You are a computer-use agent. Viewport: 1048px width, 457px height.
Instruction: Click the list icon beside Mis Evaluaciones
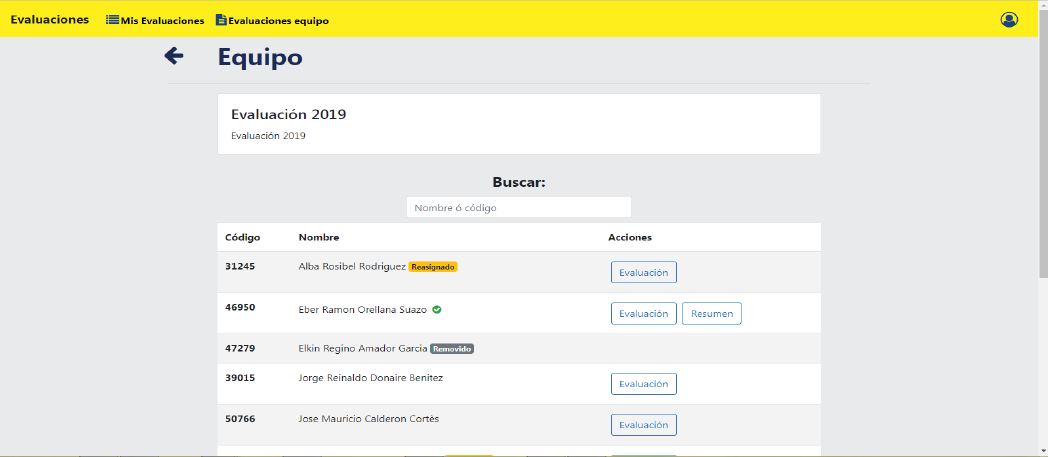112,20
